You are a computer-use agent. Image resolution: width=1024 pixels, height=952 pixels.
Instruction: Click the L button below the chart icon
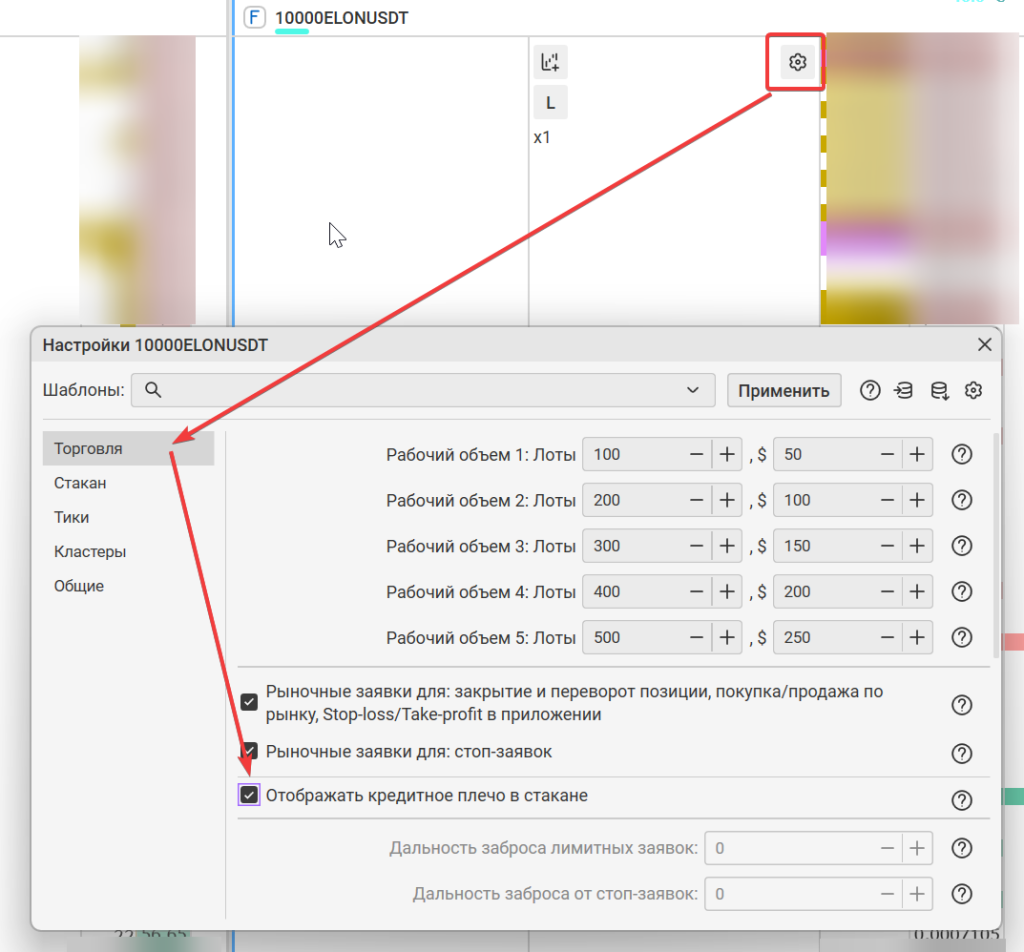[551, 103]
